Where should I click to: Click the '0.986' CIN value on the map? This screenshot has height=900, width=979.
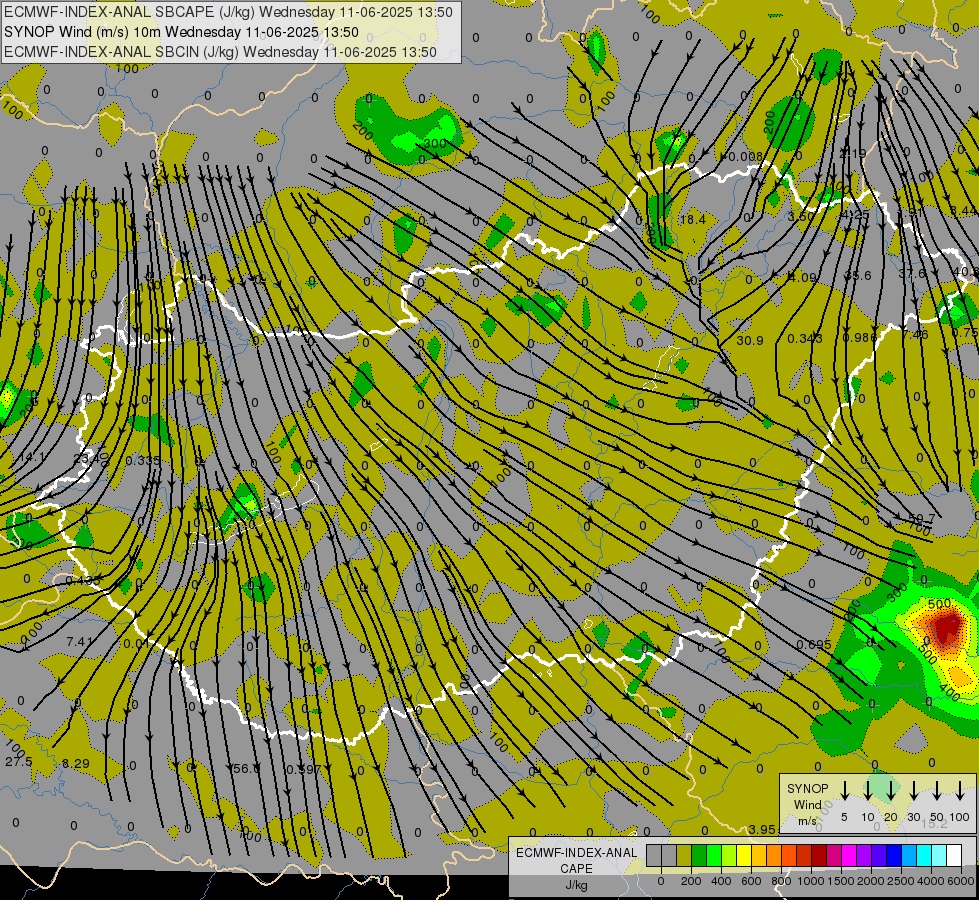pos(860,337)
